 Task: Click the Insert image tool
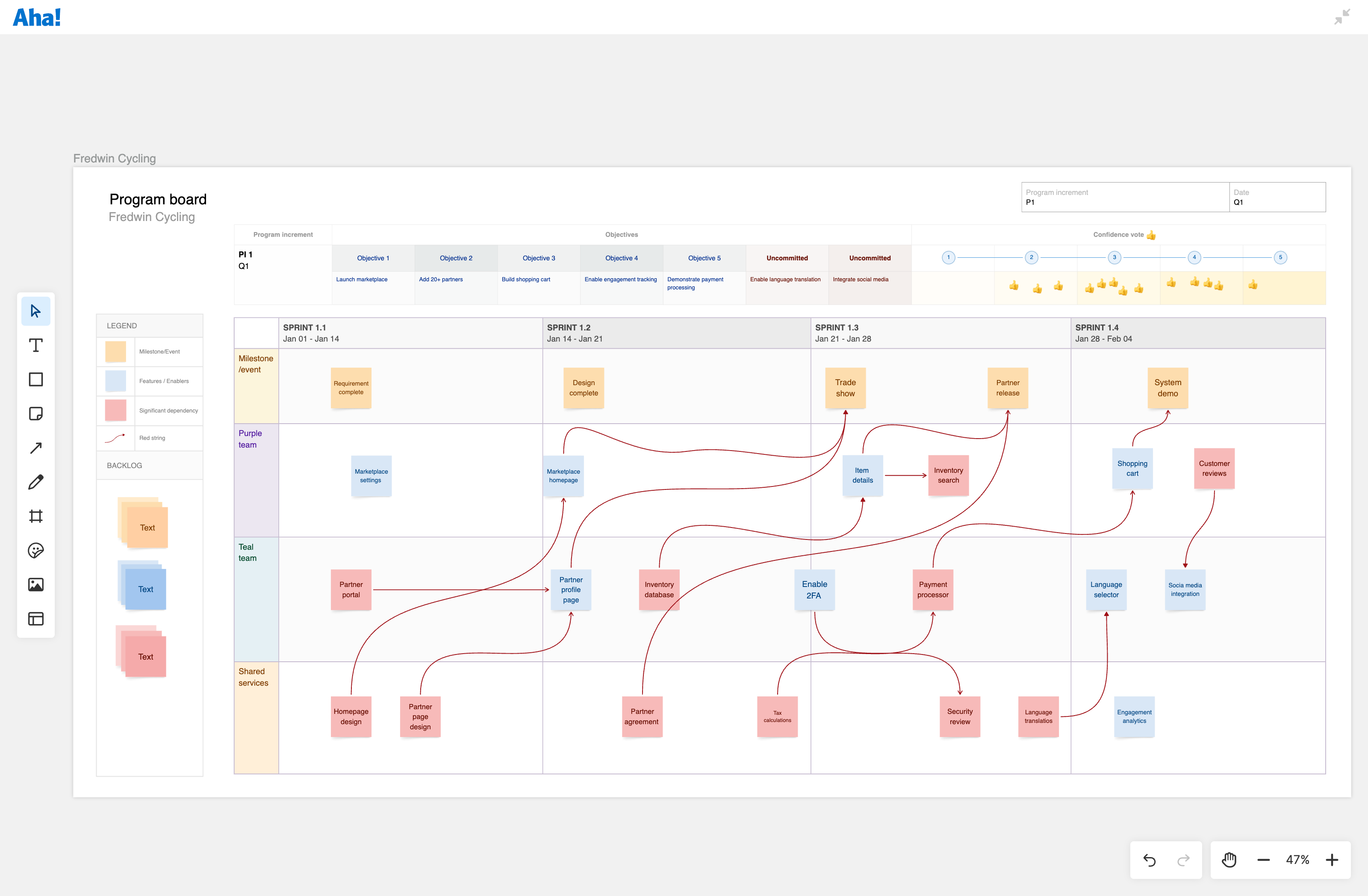(35, 584)
